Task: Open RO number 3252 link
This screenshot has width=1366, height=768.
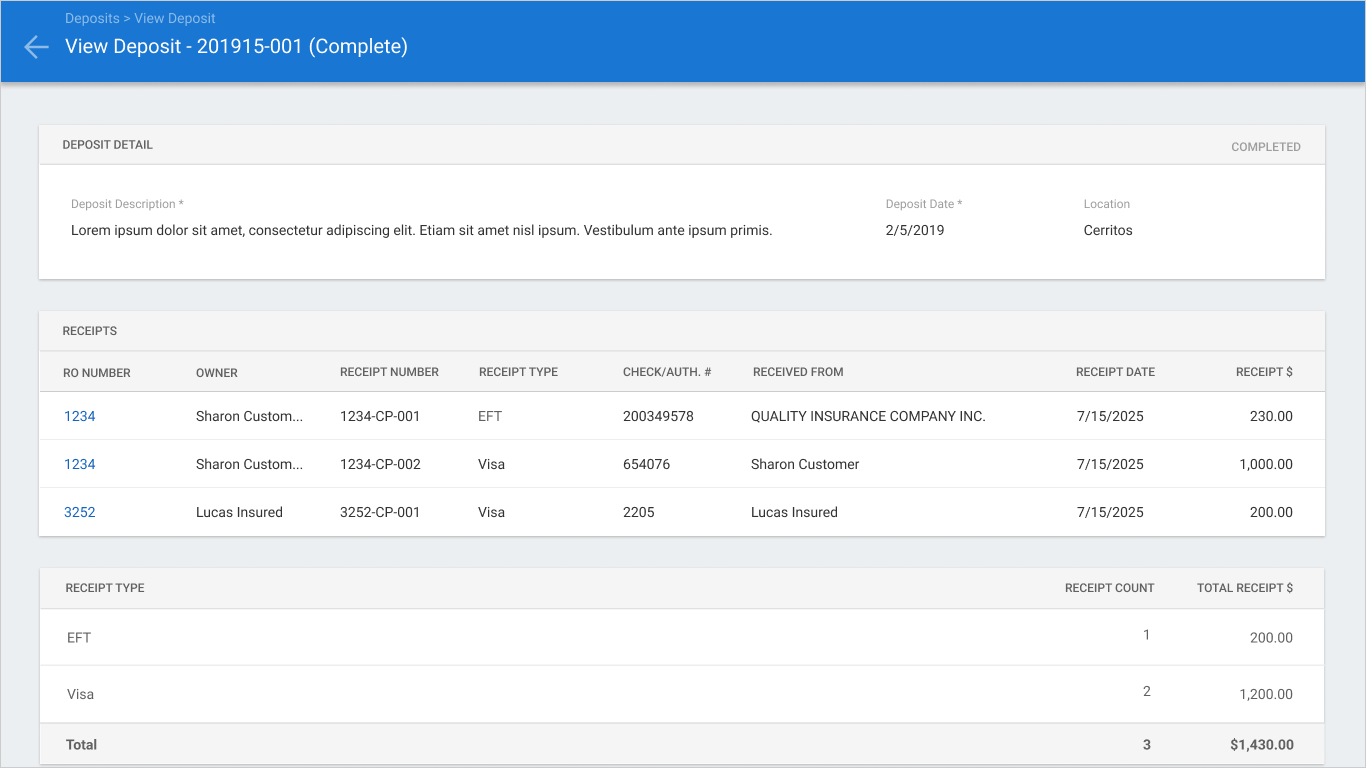Action: pyautogui.click(x=80, y=512)
